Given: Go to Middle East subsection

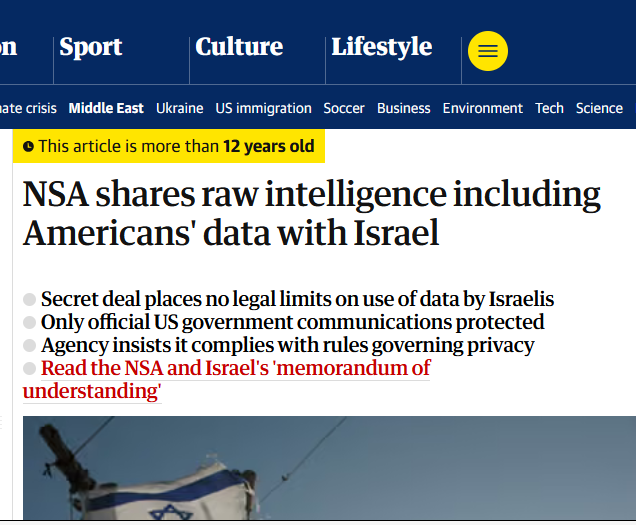Looking at the screenshot, I should pos(106,108).
